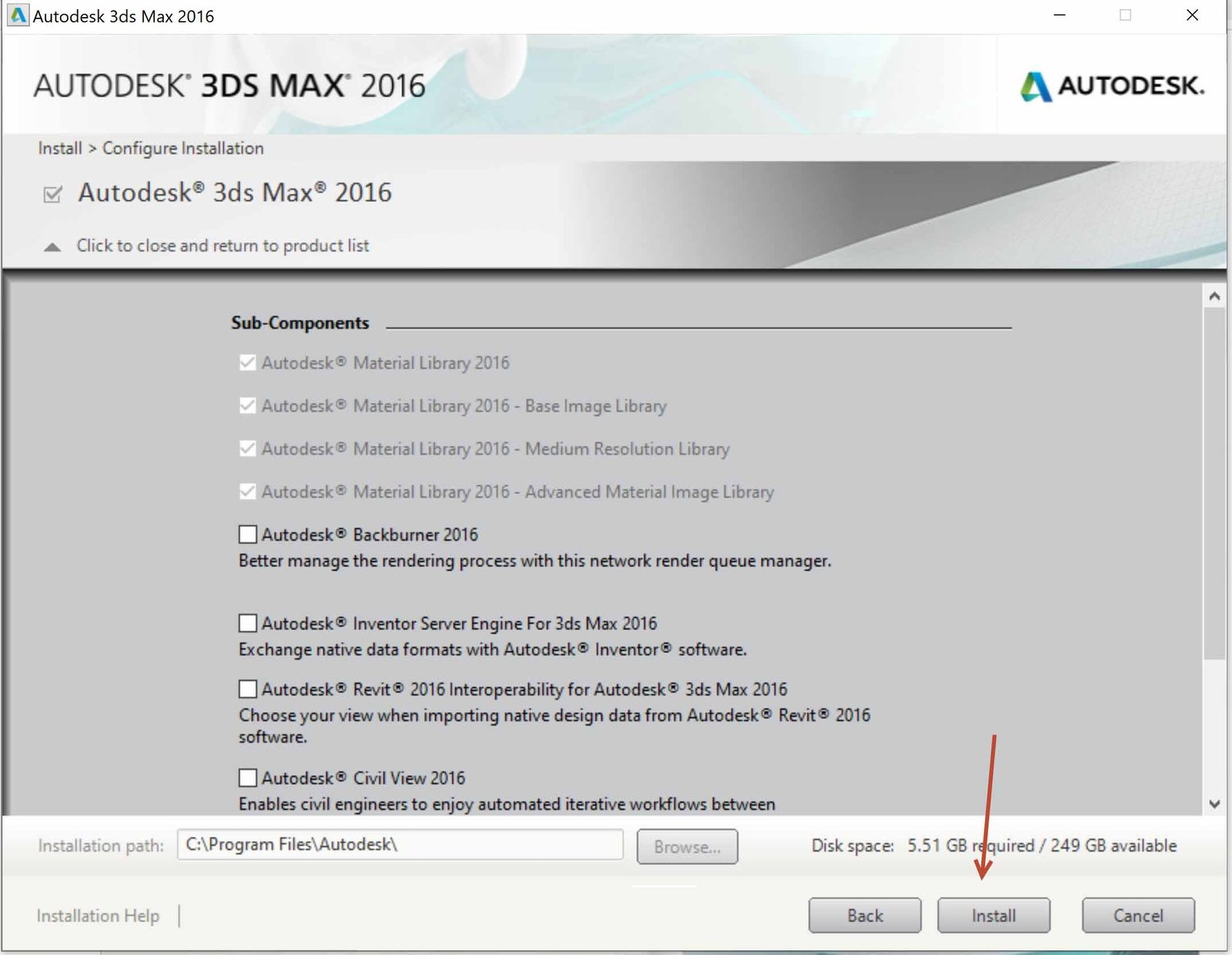Click the 3ds Max app icon in titlebar
The width and height of the screenshot is (1232, 955).
tap(17, 13)
